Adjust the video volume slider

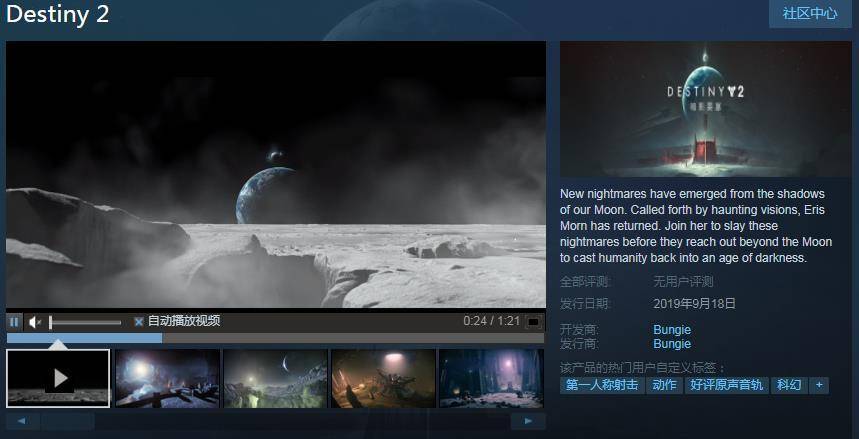click(x=85, y=322)
